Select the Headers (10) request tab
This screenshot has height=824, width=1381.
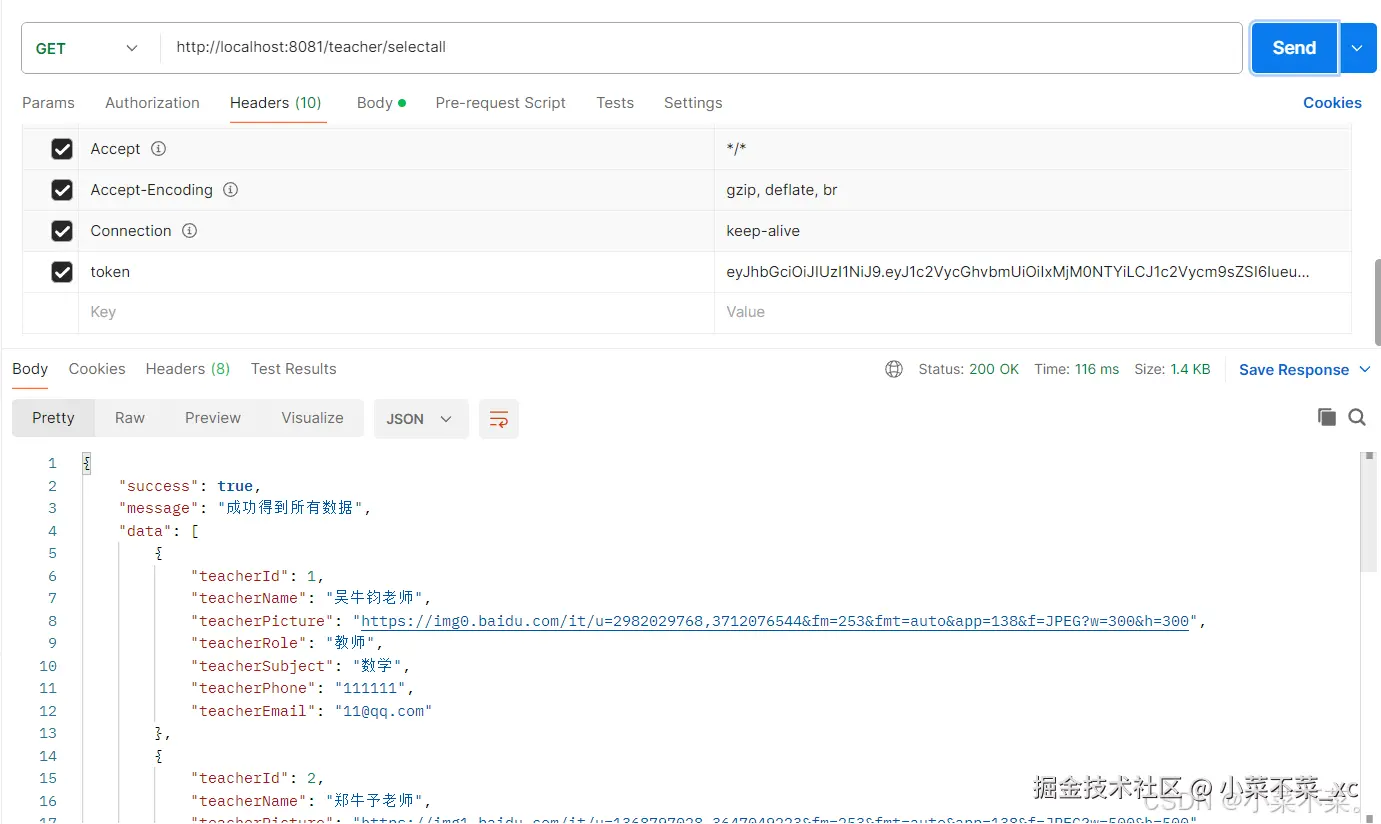(276, 103)
